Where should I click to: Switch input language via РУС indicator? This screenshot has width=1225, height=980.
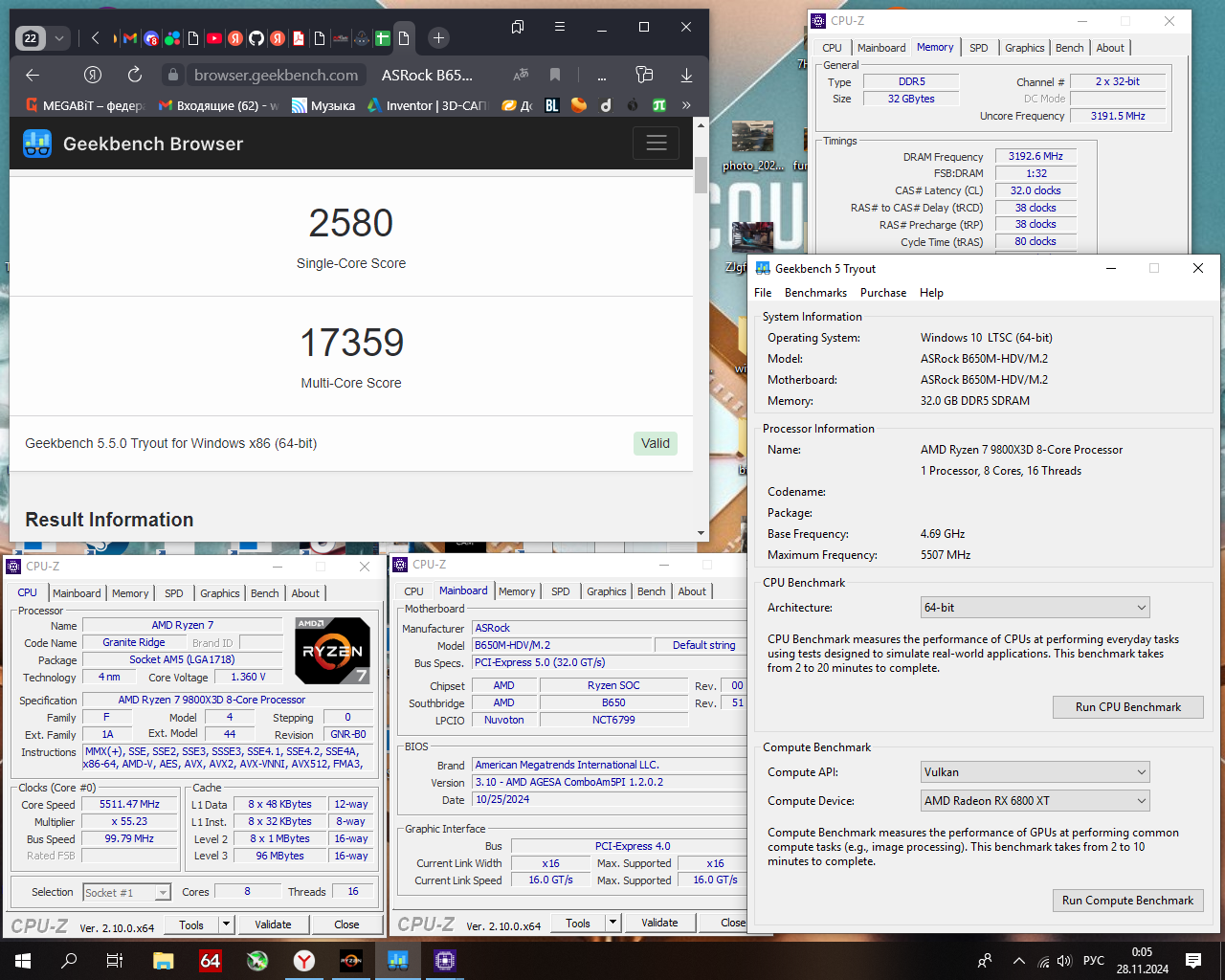[x=1093, y=960]
